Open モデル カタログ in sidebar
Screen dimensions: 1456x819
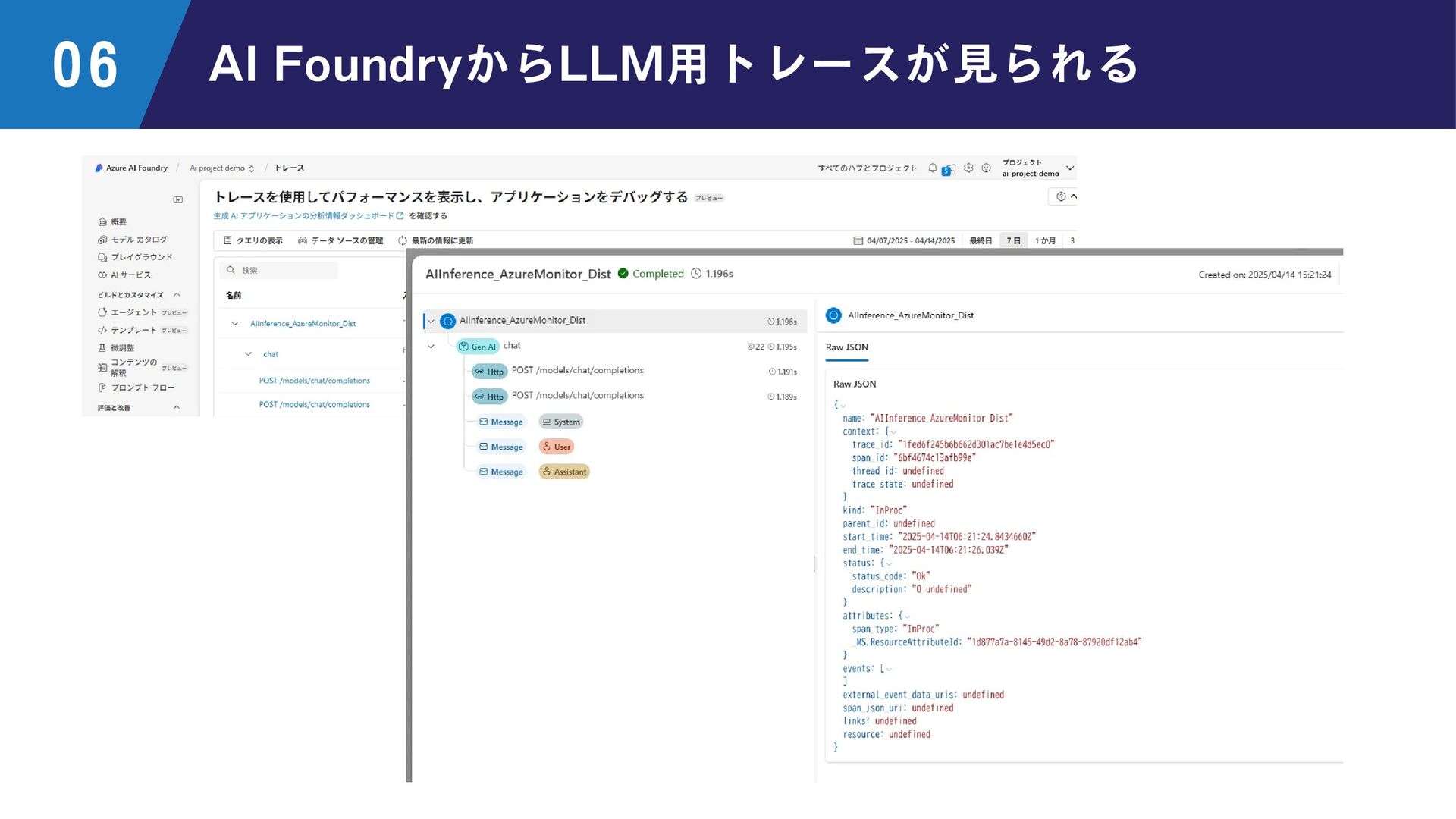(x=138, y=240)
